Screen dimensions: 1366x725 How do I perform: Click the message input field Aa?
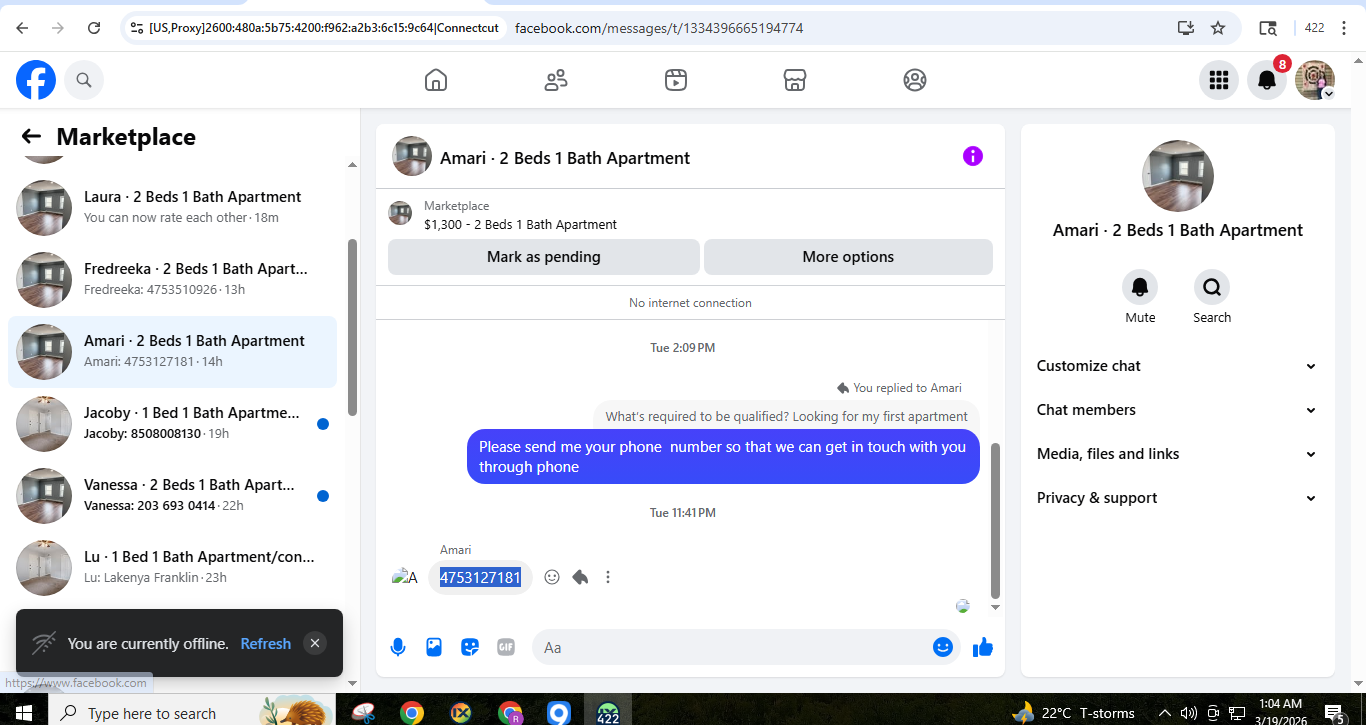tap(730, 647)
